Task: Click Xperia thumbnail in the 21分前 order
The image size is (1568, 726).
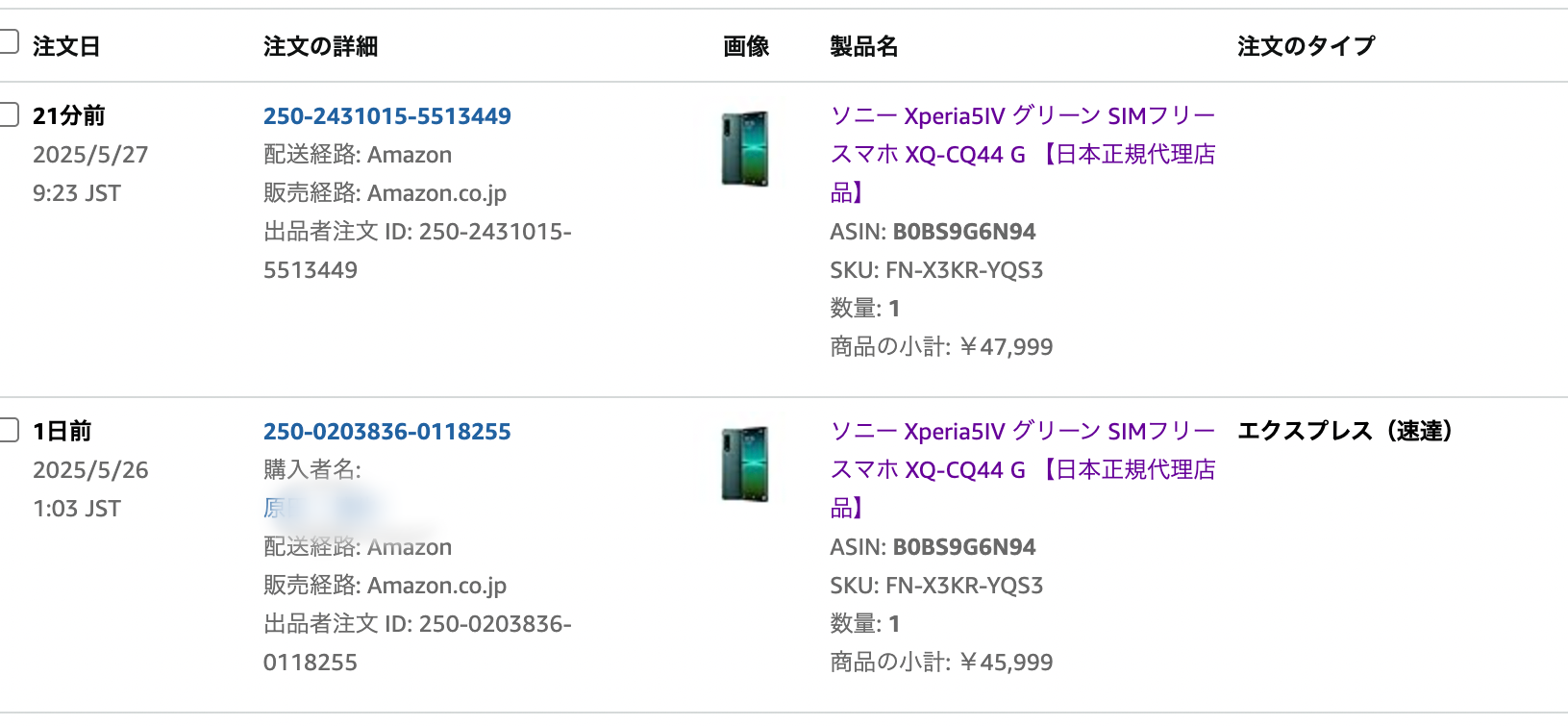Action: pos(746,148)
